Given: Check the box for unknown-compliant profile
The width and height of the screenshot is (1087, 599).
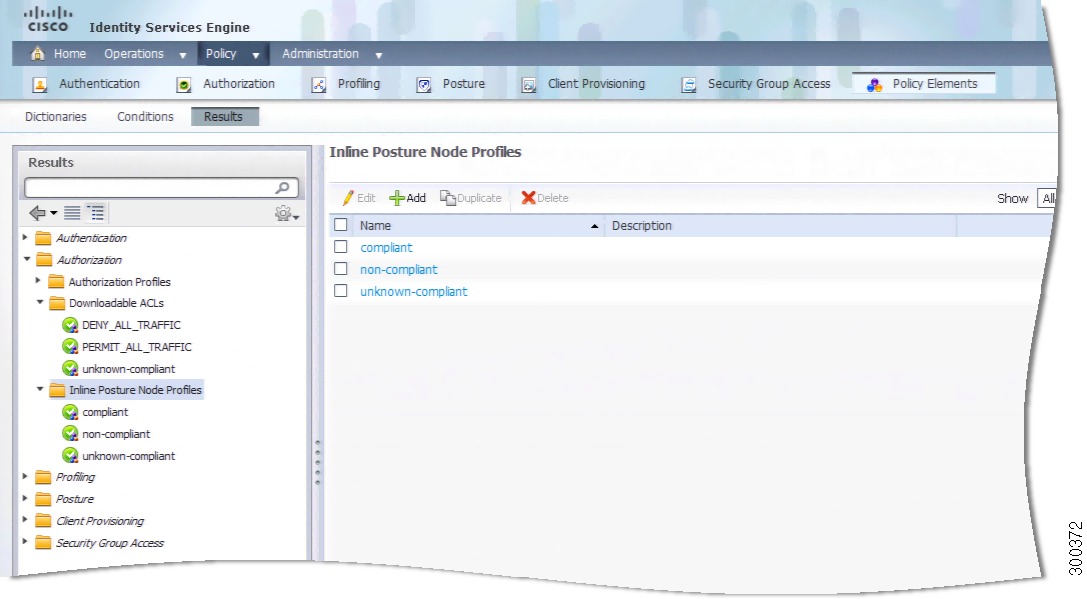Looking at the screenshot, I should tap(340, 291).
